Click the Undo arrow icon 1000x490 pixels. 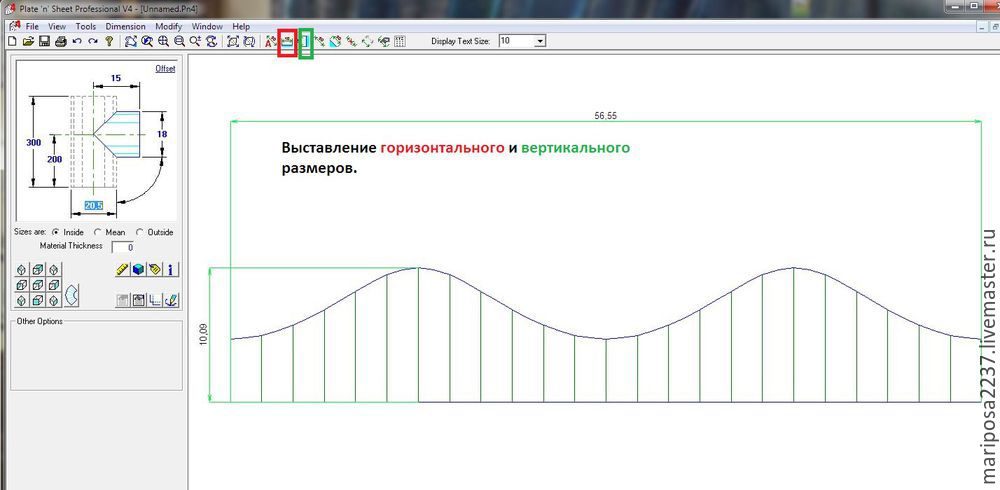pos(77,42)
